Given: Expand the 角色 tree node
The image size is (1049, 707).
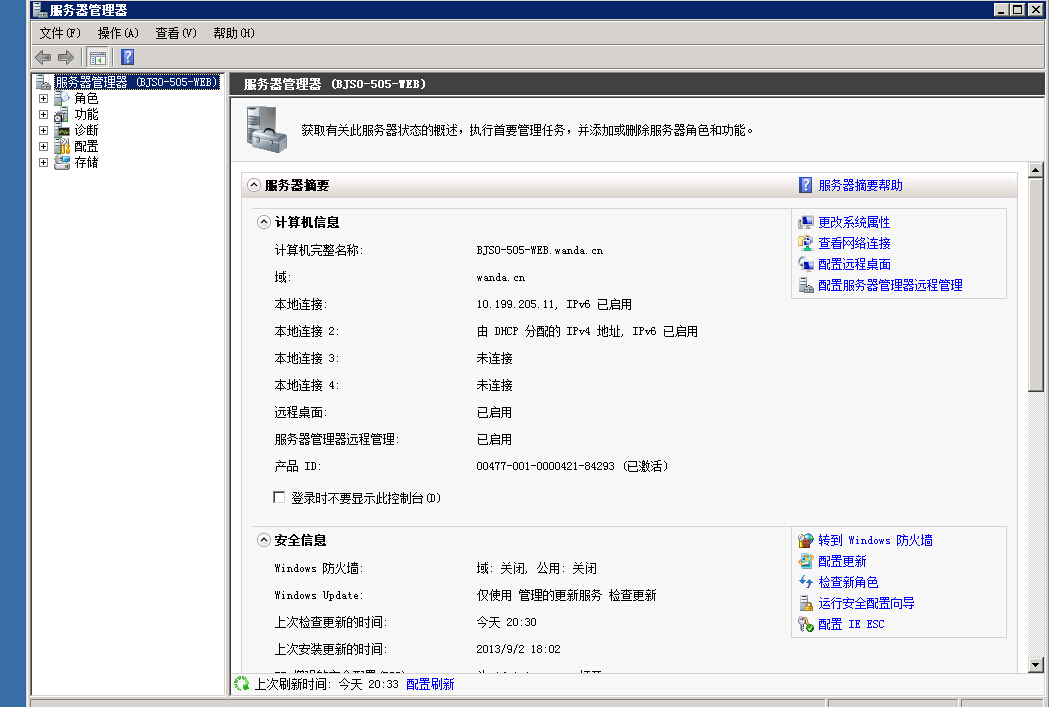Looking at the screenshot, I should pos(43,98).
